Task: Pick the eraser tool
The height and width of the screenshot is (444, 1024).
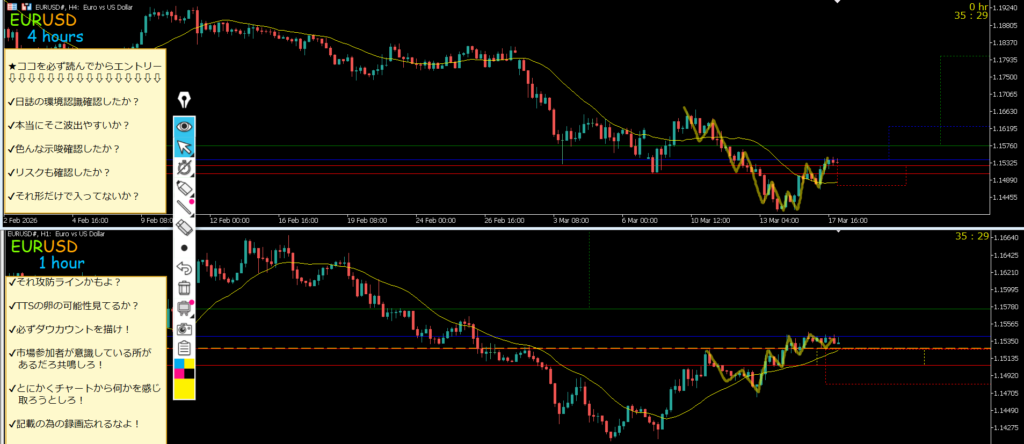Action: [x=184, y=228]
